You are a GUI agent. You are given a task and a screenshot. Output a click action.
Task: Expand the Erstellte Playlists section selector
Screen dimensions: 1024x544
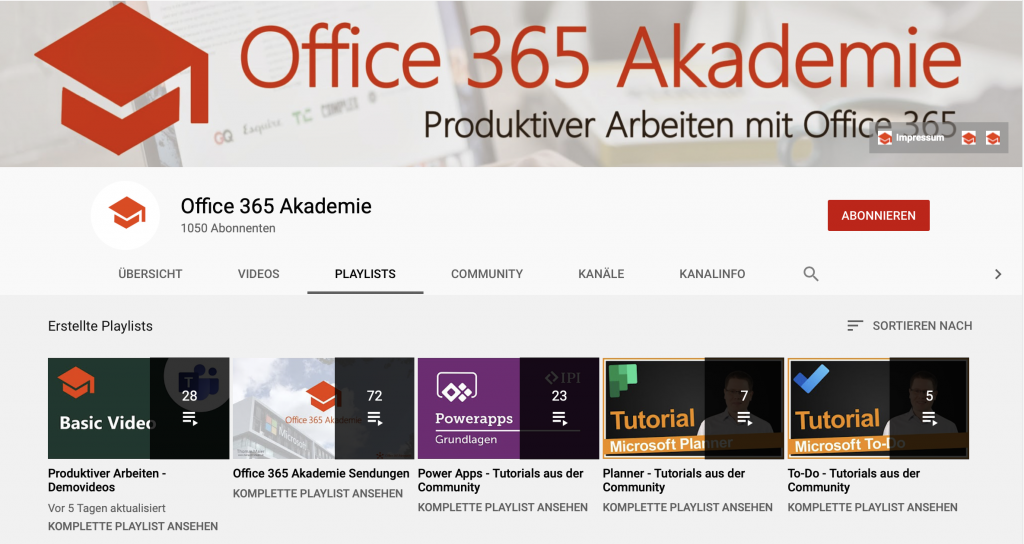click(x=100, y=326)
